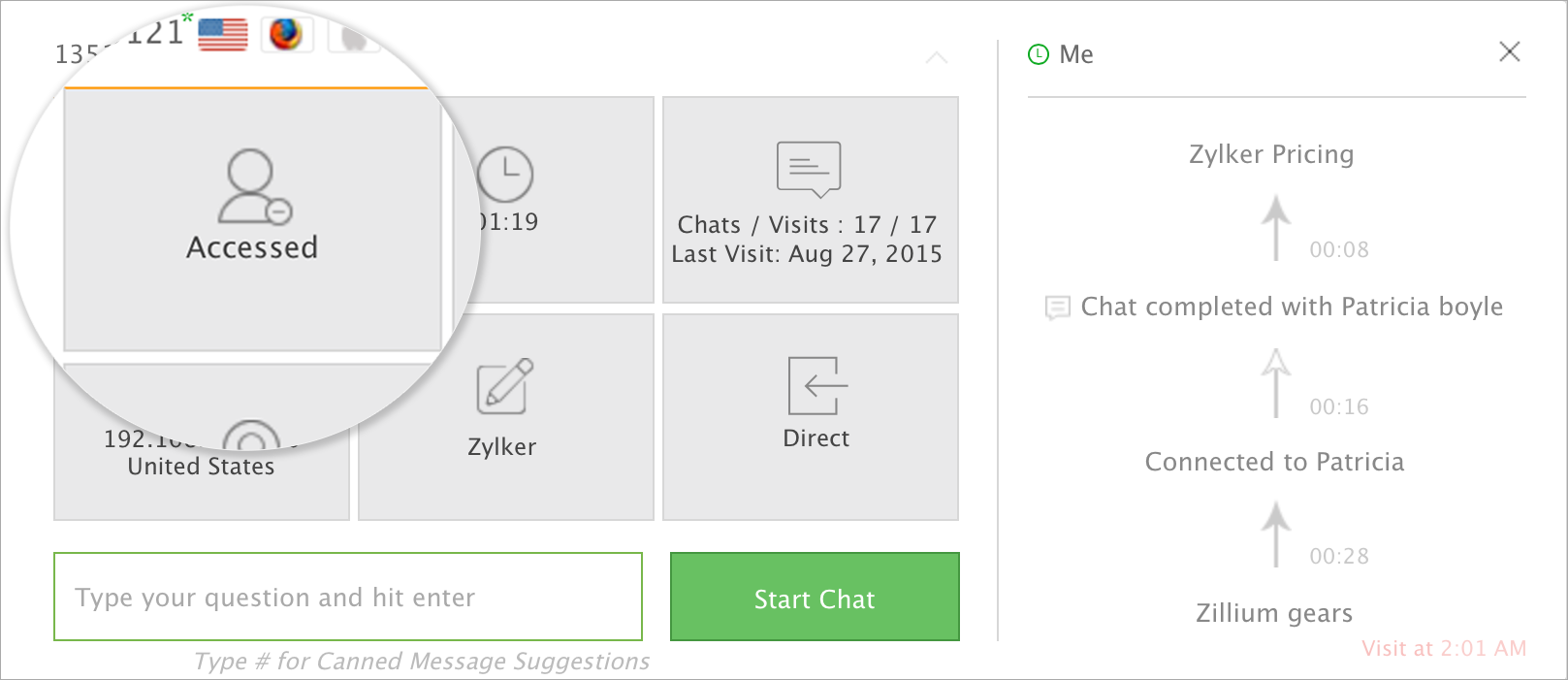Focus the Type your question input field
The image size is (1568, 680).
point(348,597)
